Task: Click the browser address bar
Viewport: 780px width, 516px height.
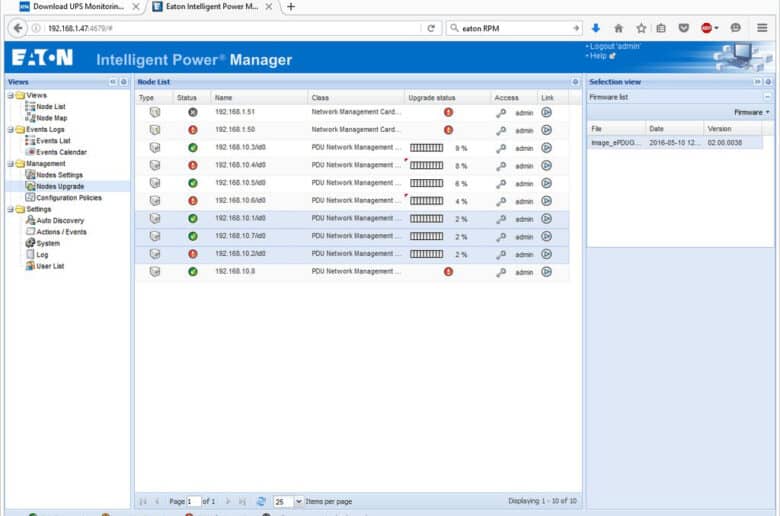Action: point(229,28)
